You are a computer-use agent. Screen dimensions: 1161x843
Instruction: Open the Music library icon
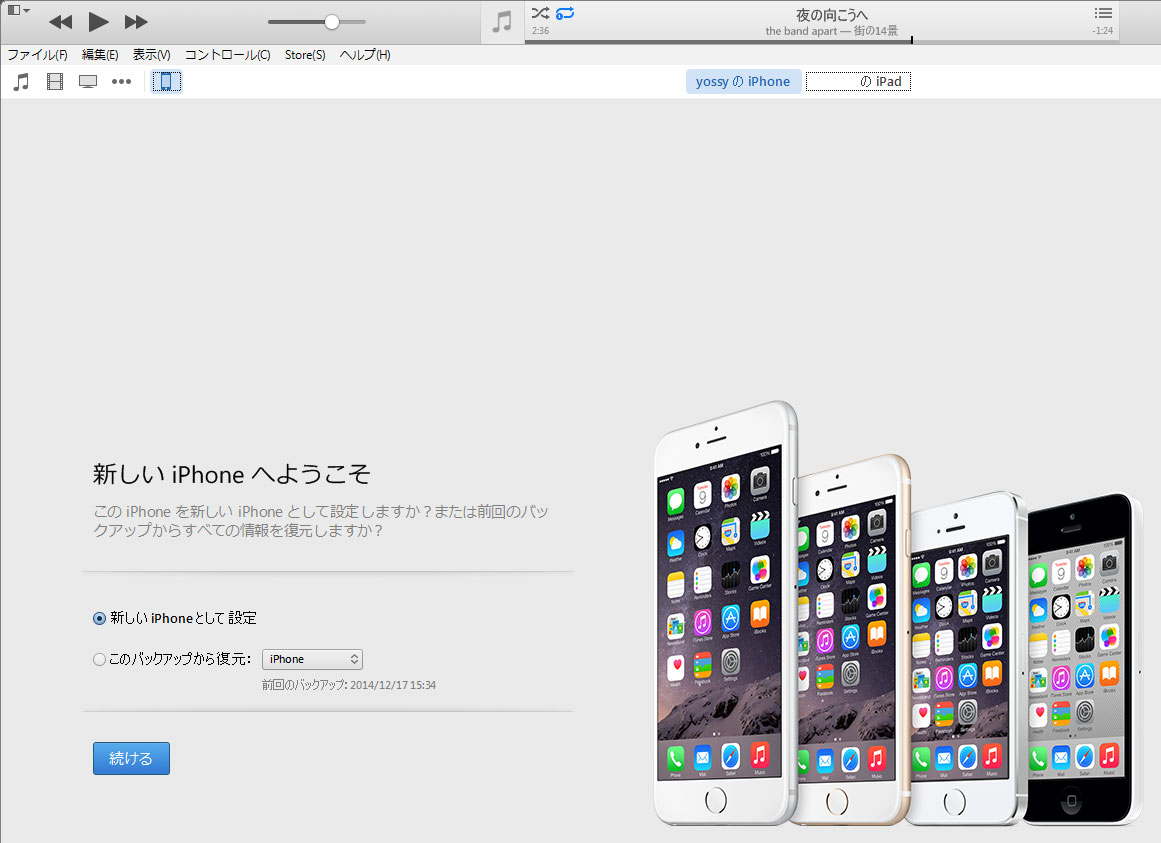coord(21,82)
